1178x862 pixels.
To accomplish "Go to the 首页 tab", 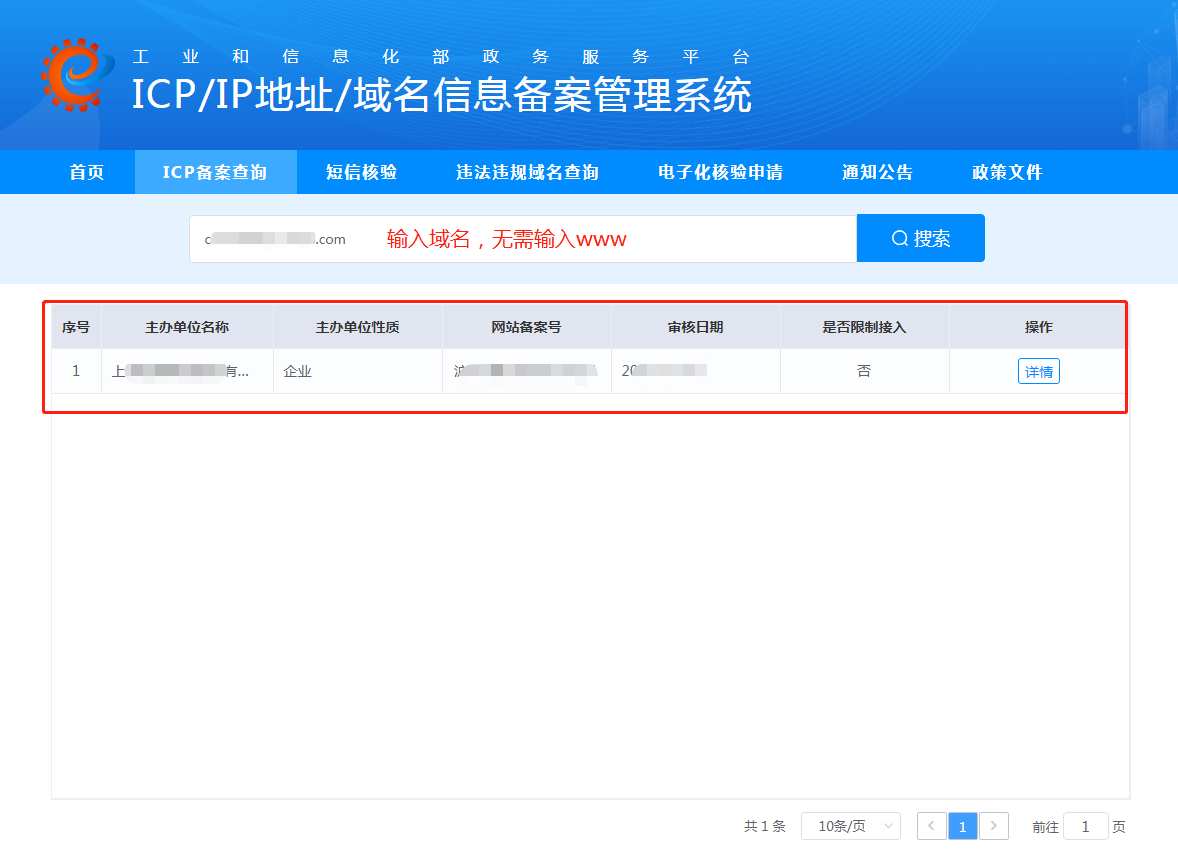I will (x=87, y=172).
